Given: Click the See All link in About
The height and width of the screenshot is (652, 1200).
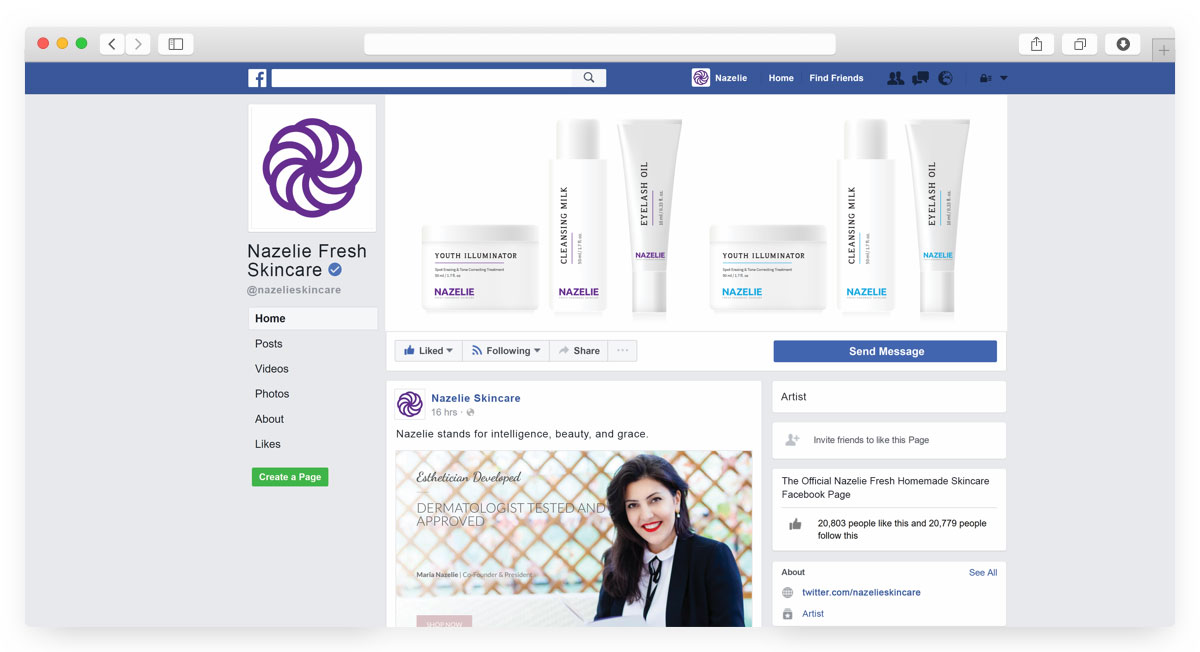Looking at the screenshot, I should [x=983, y=573].
